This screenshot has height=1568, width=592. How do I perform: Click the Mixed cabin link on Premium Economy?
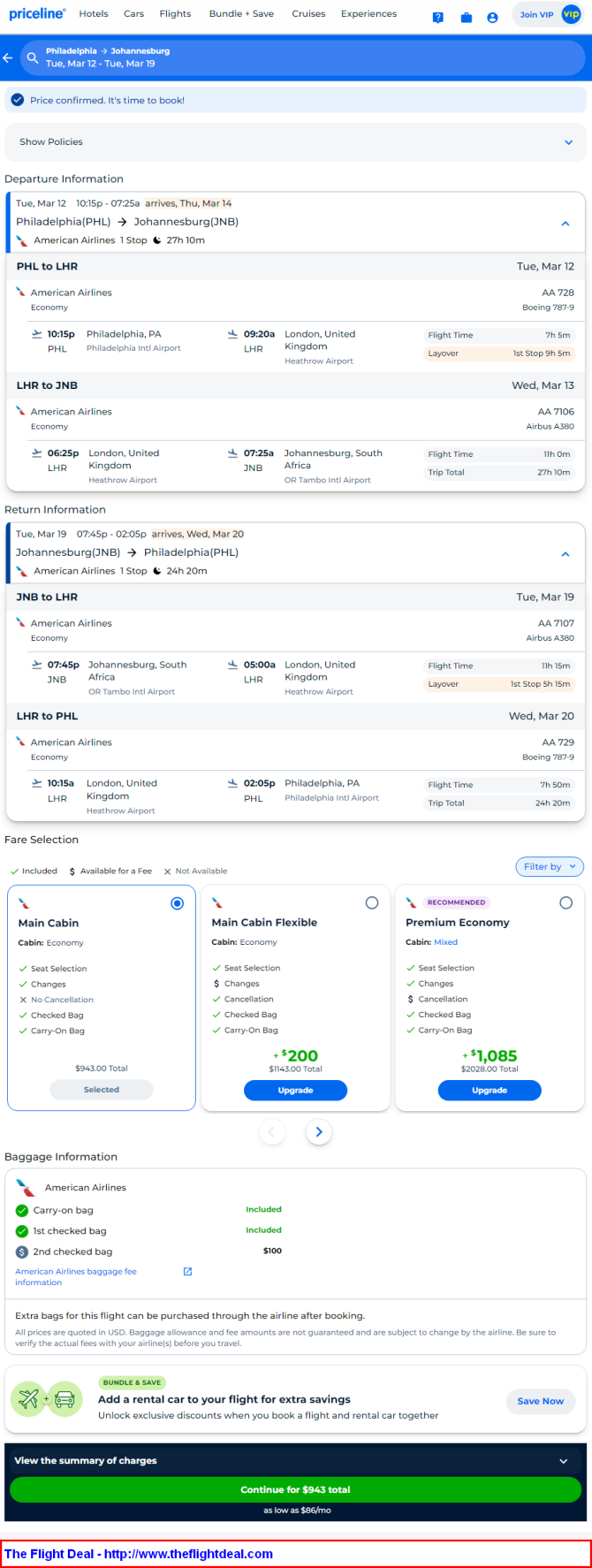click(446, 942)
